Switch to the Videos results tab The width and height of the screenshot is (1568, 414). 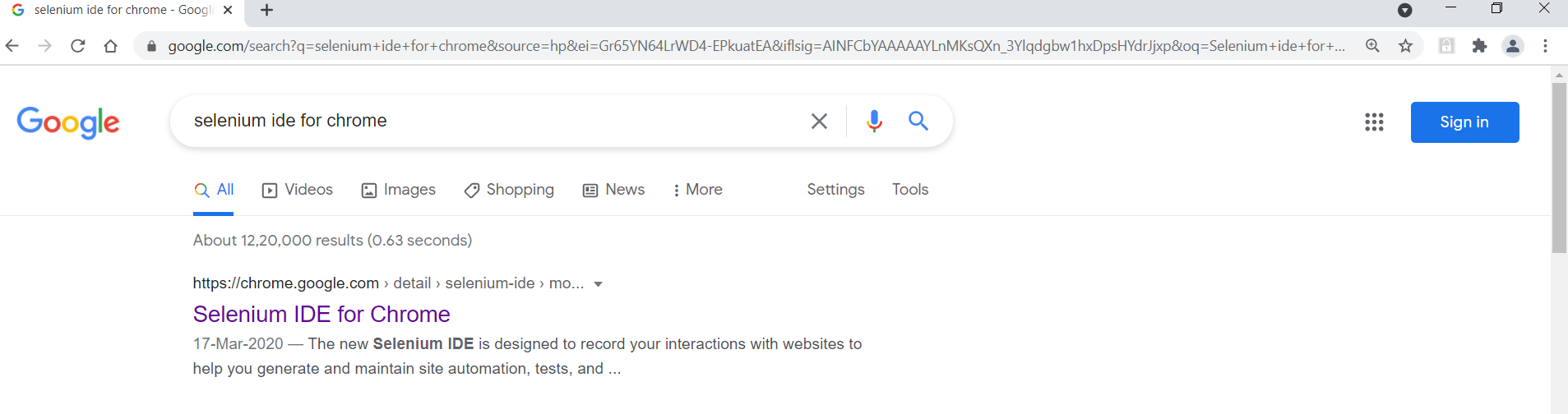coord(298,190)
